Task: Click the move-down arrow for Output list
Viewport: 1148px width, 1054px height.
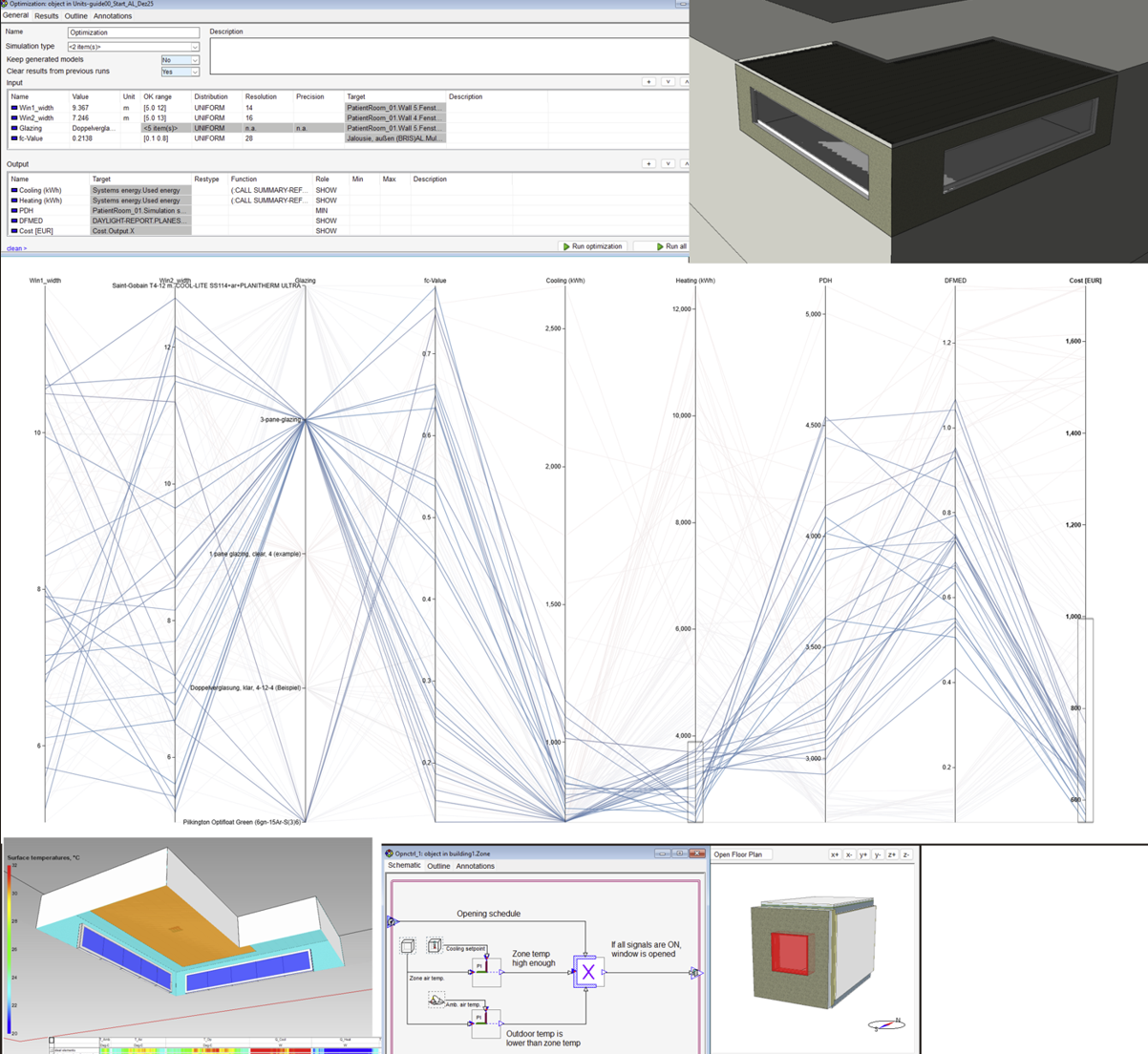Action: 668,164
